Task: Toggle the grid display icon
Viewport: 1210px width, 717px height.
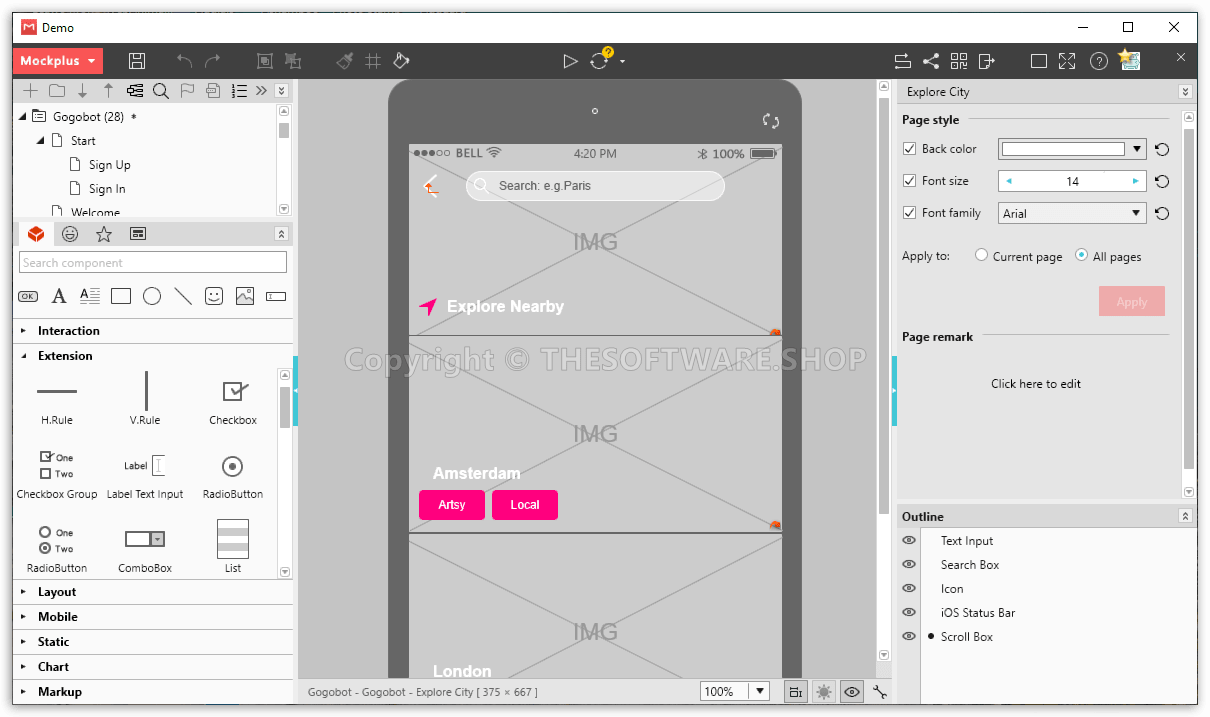Action: pyautogui.click(x=372, y=61)
